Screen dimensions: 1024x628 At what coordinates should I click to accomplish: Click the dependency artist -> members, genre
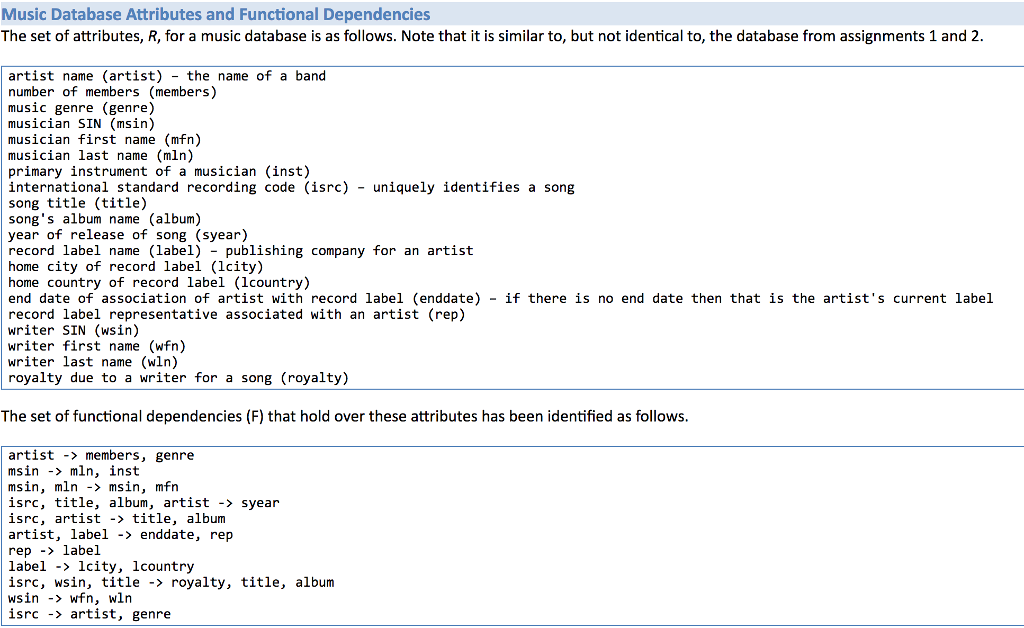pos(100,455)
